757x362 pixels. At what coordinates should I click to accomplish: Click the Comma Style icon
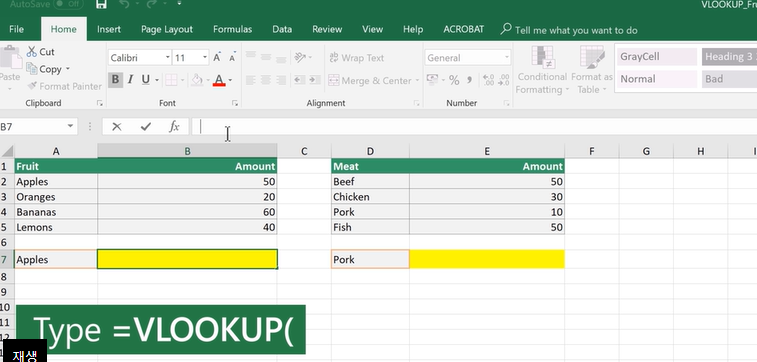point(469,80)
